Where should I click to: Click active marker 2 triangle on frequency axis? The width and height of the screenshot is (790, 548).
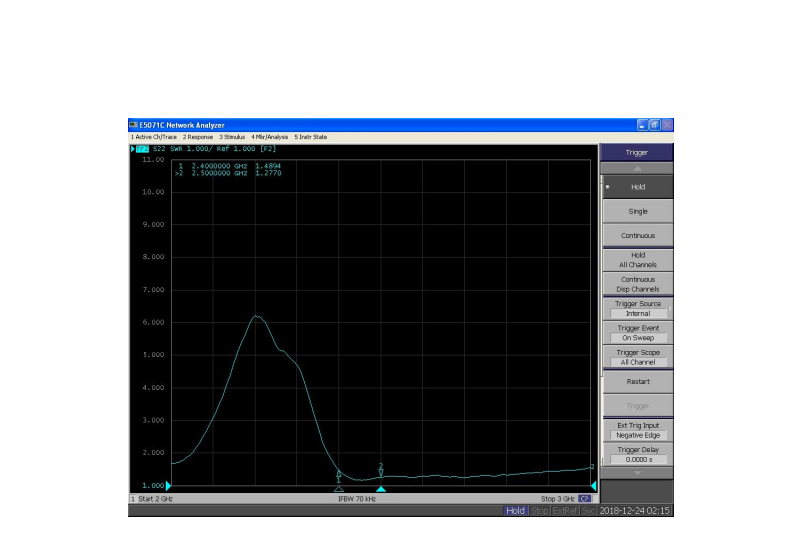tap(381, 488)
